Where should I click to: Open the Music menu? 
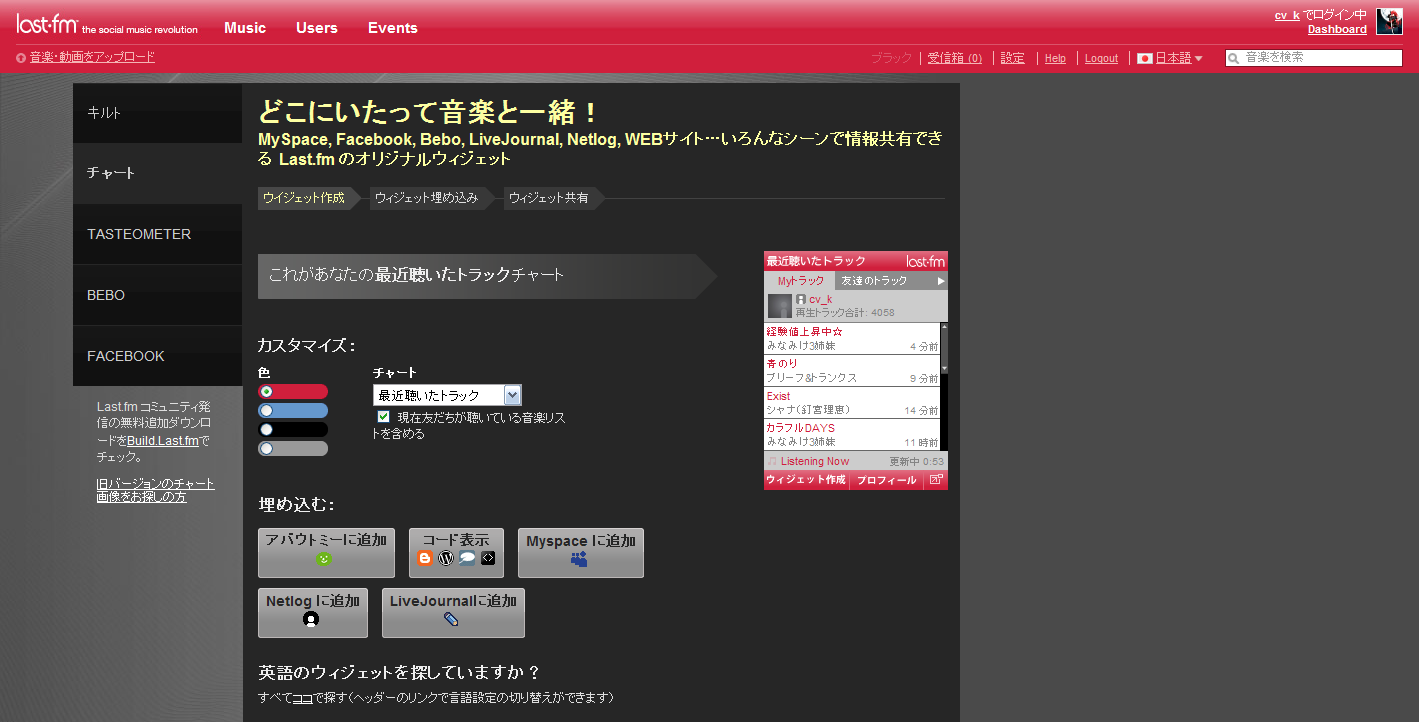(245, 28)
